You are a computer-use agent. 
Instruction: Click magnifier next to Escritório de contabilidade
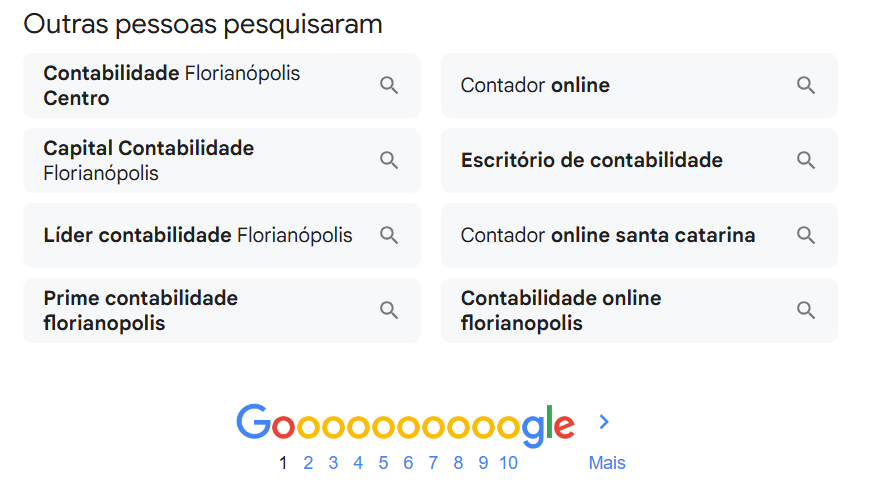pyautogui.click(x=806, y=160)
